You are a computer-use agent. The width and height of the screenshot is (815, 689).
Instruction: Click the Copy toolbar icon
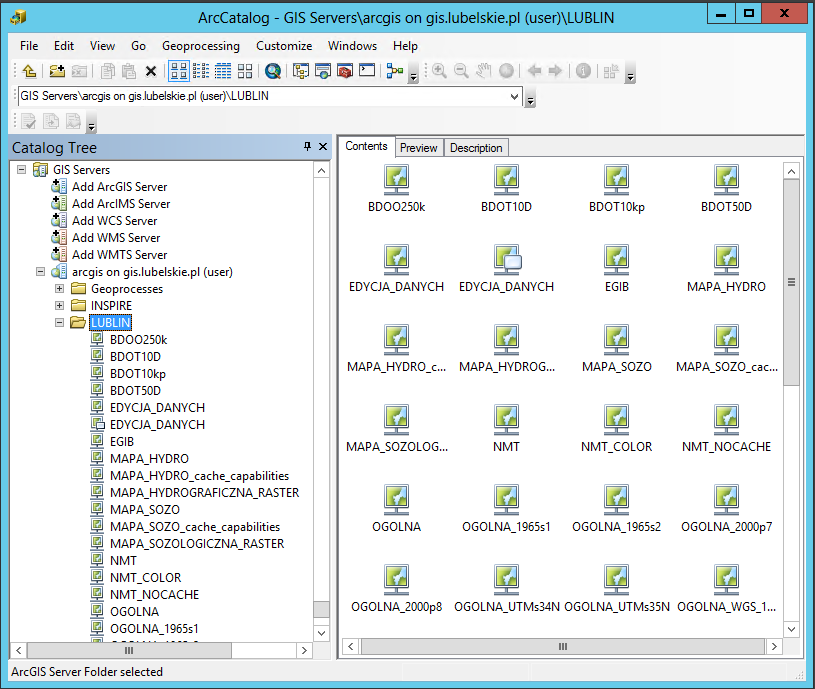pos(108,71)
